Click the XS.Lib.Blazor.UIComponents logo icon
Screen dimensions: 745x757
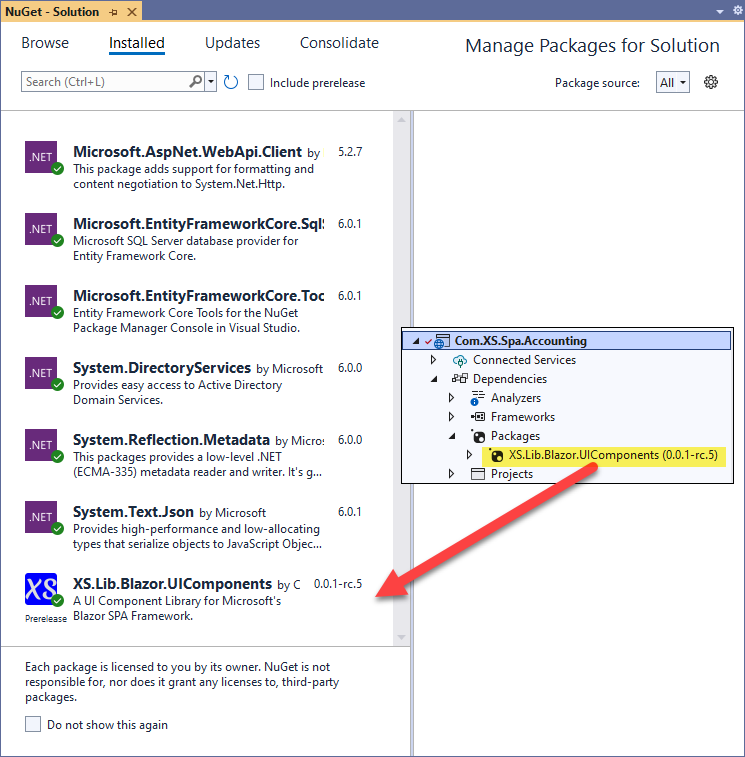tap(41, 589)
